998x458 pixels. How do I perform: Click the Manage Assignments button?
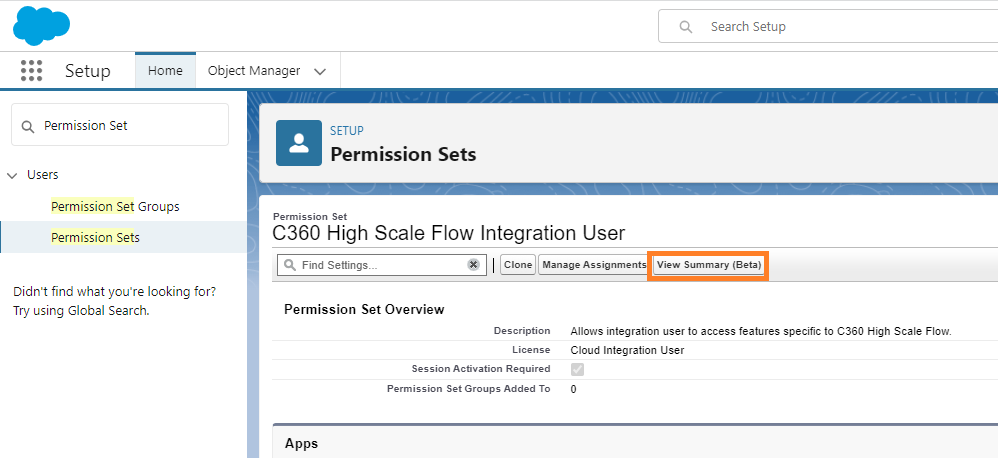[x=594, y=265]
